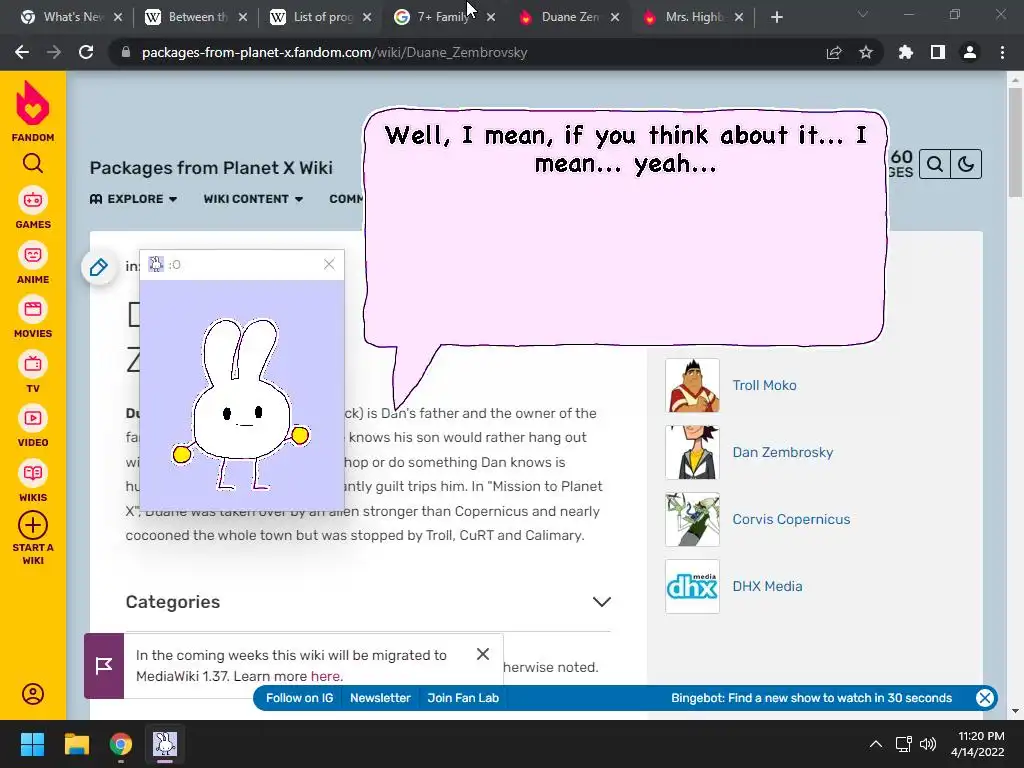Click the Packages from Planet X Wiki title
The width and height of the screenshot is (1024, 768).
tap(211, 168)
